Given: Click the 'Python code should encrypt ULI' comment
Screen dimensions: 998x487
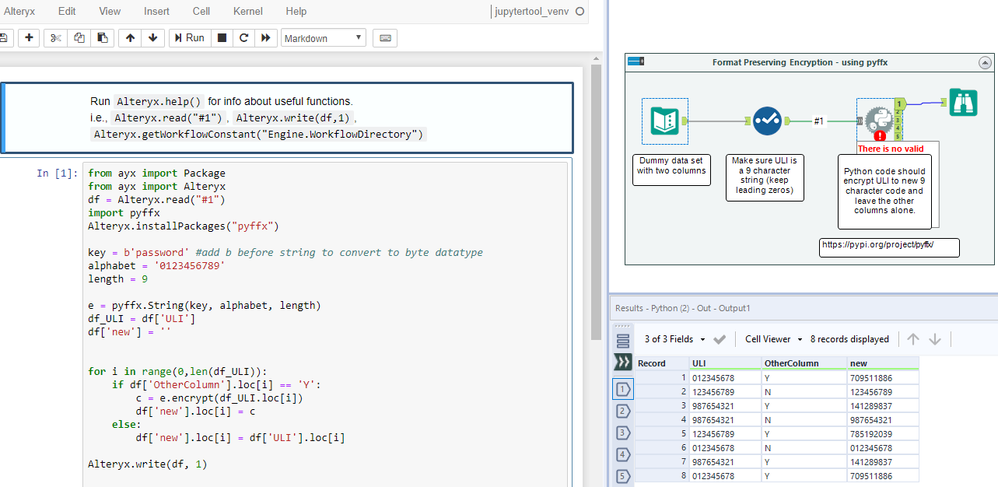Looking at the screenshot, I should click(x=884, y=191).
